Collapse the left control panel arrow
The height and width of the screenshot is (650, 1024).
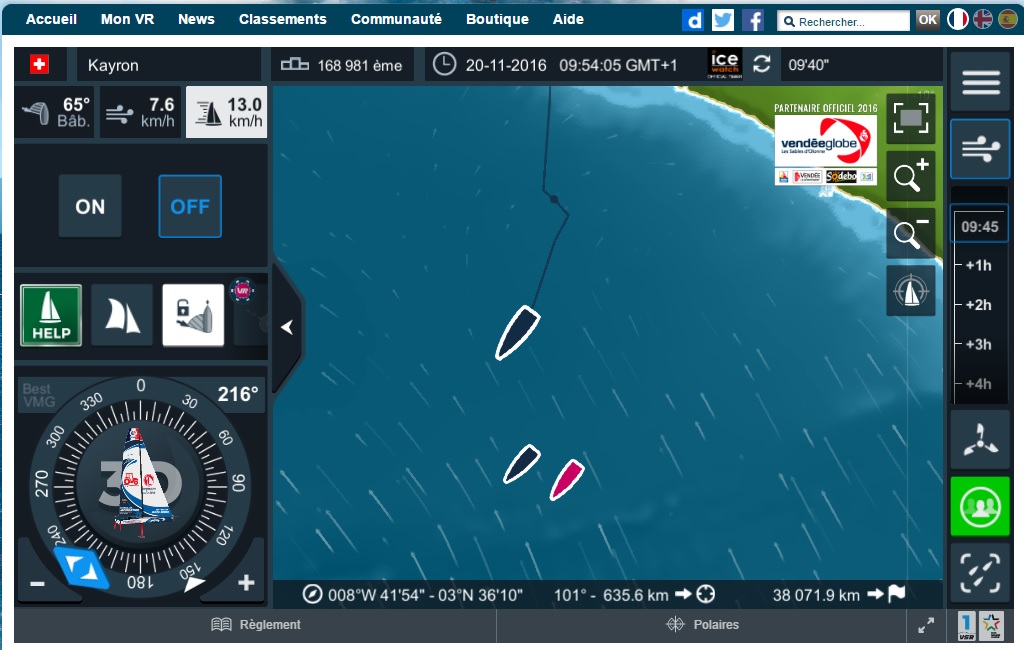tap(287, 327)
